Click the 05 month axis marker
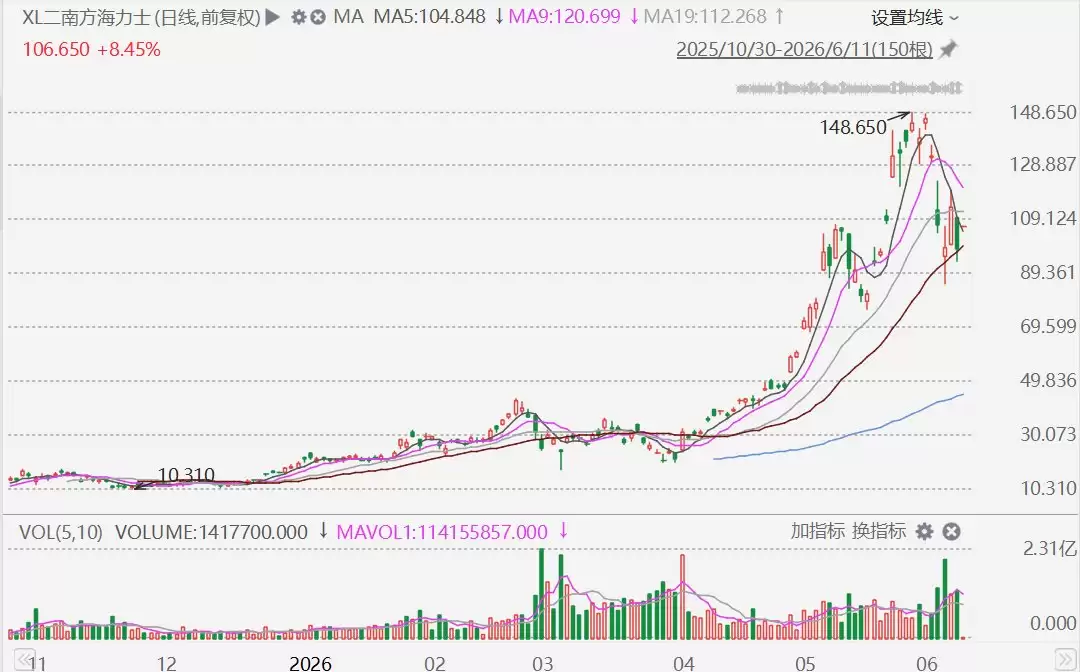This screenshot has height=672, width=1080. coord(804,663)
